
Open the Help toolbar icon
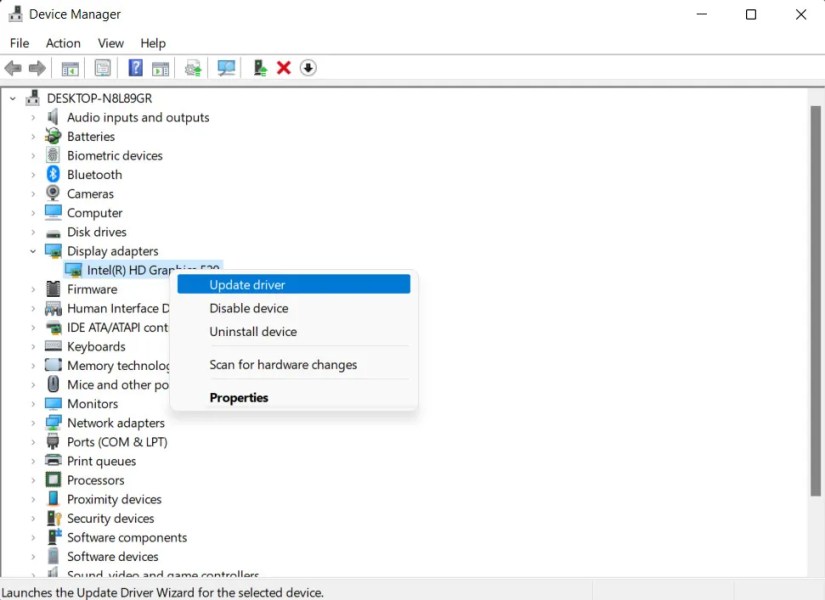135,67
